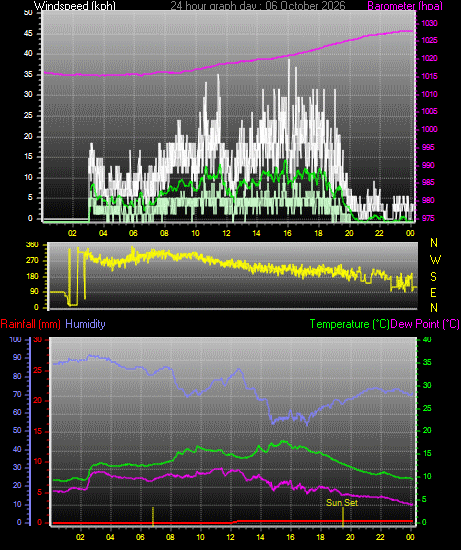Select the yellow sunrise marker line near 07
This screenshot has width=461, height=550.
(x=153, y=517)
